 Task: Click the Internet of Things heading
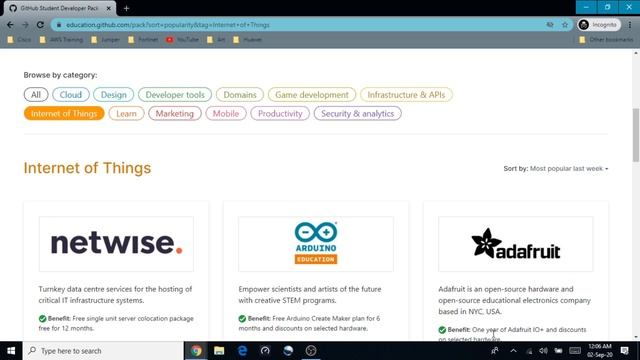coord(87,168)
